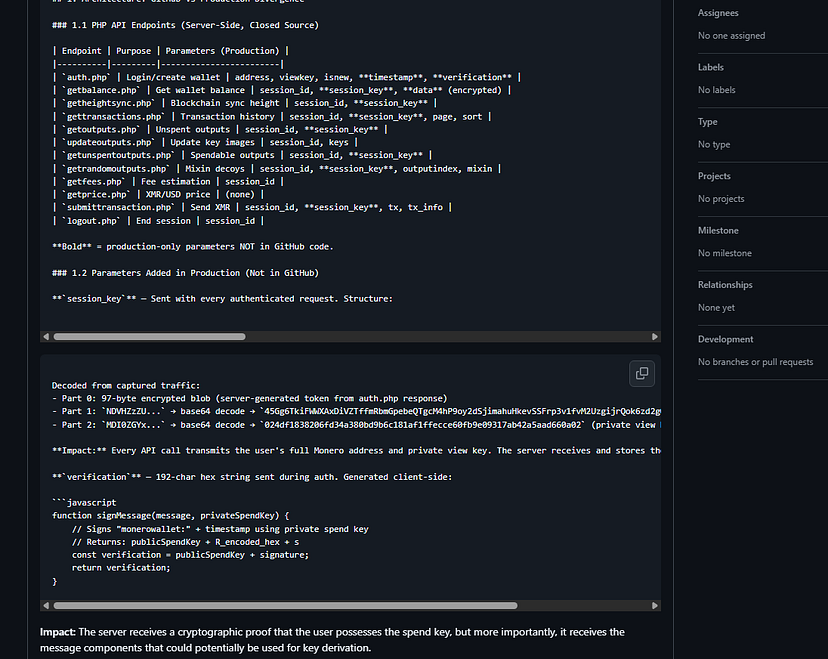Open the Labels section
This screenshot has height=659, width=828.
point(714,66)
